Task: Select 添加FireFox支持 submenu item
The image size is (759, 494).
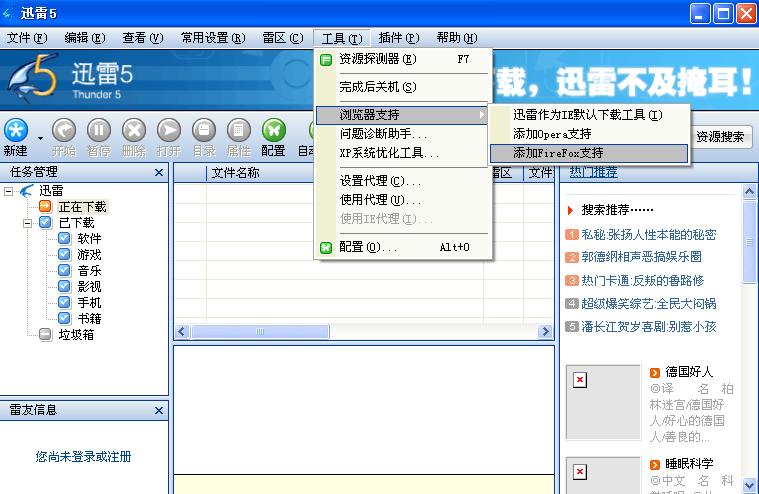Action: coord(589,153)
